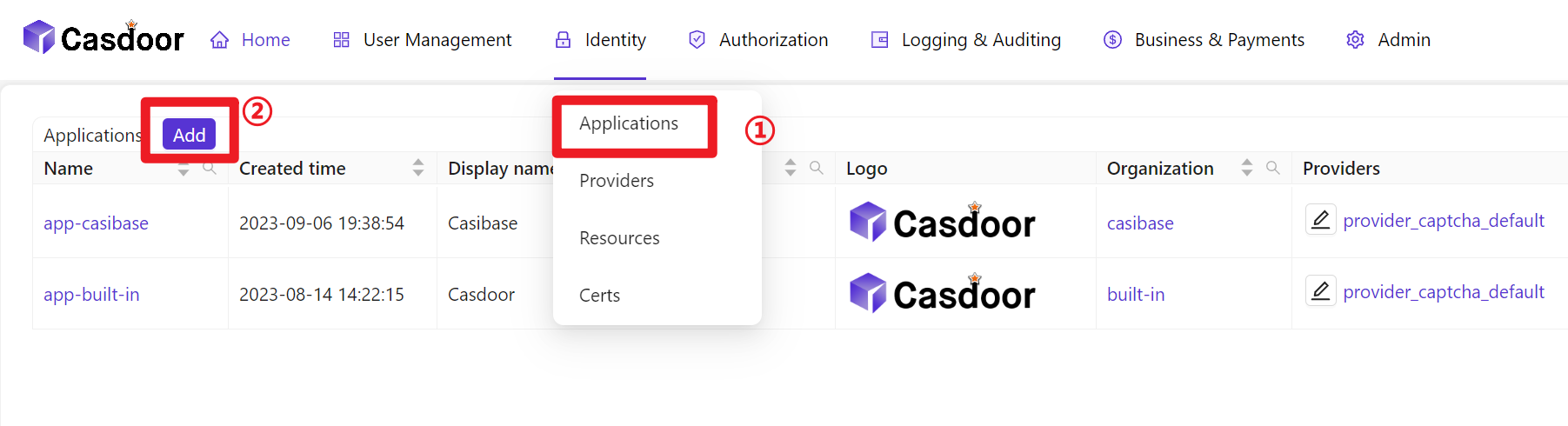Open the Business & Payments menu
1568x426 pixels.
point(1204,40)
